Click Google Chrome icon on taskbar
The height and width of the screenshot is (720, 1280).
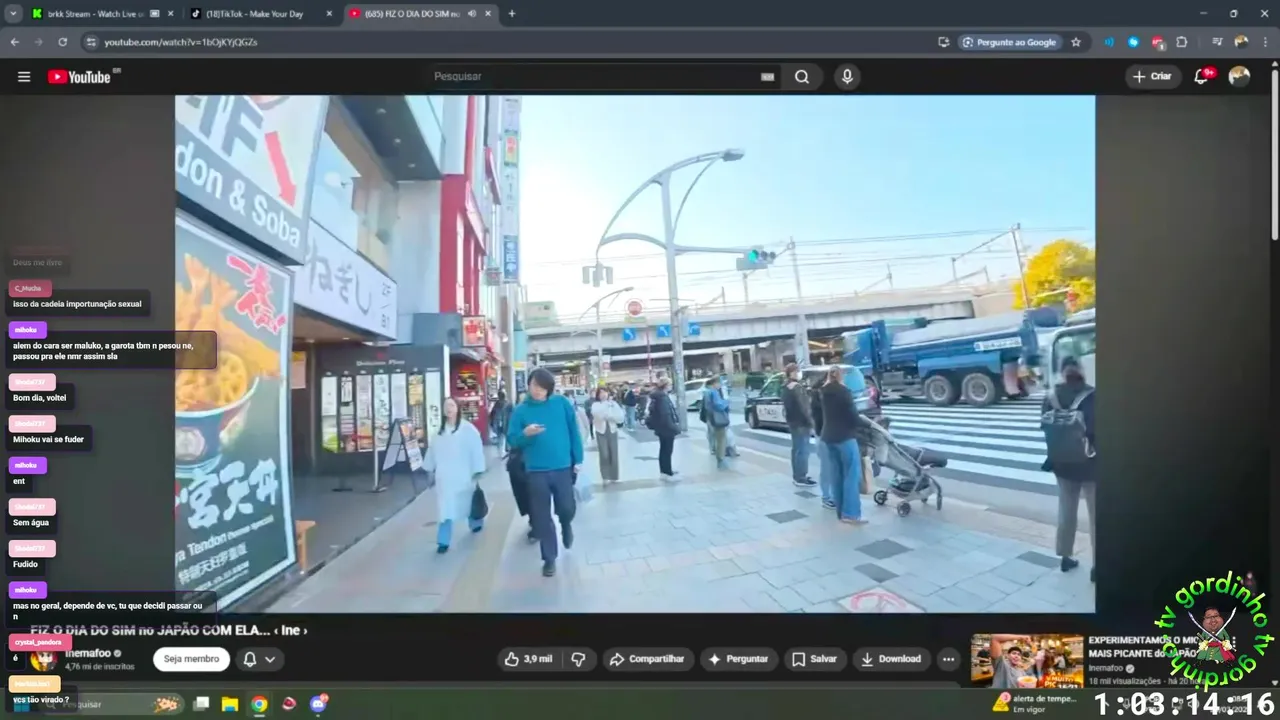[x=259, y=704]
